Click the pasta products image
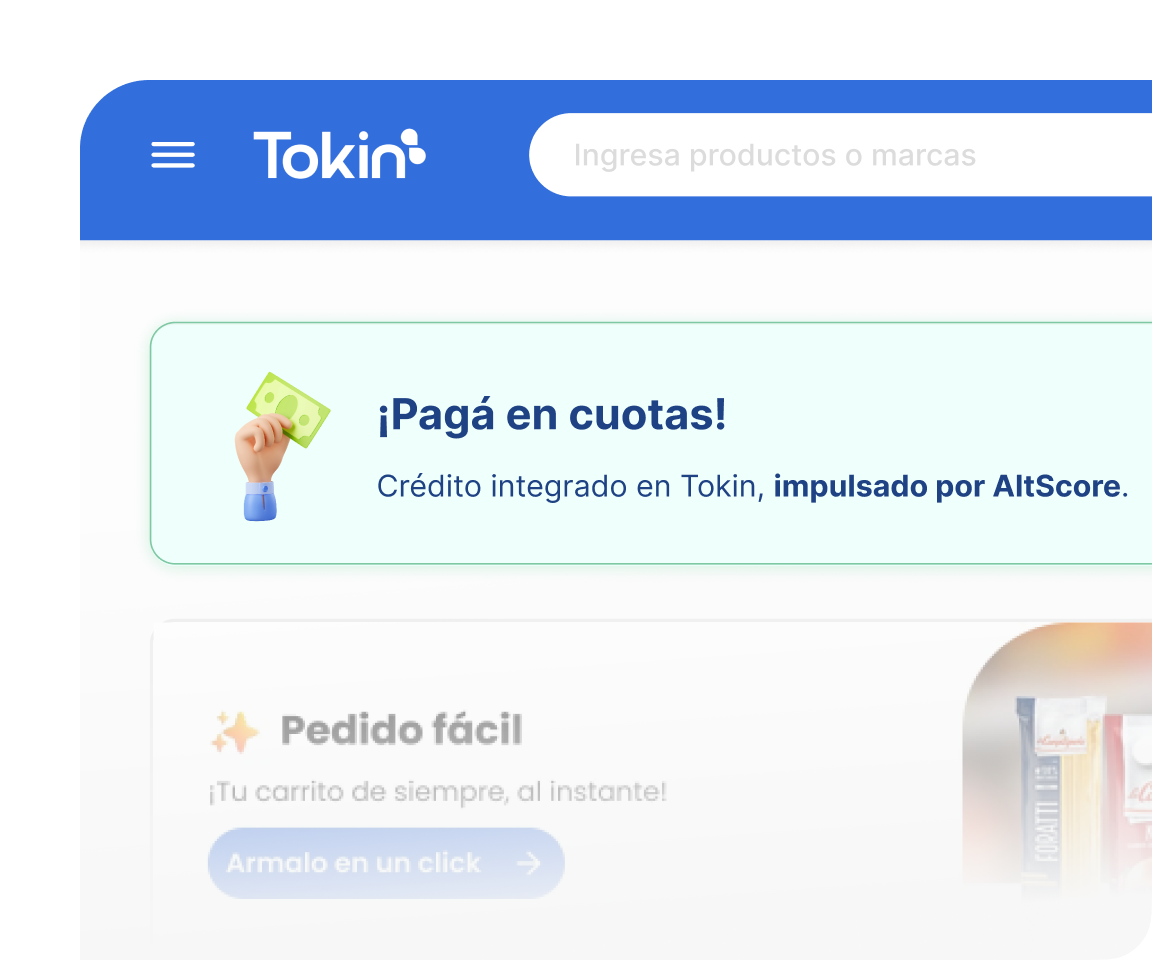Image resolution: width=1152 pixels, height=960 pixels. (x=1057, y=757)
